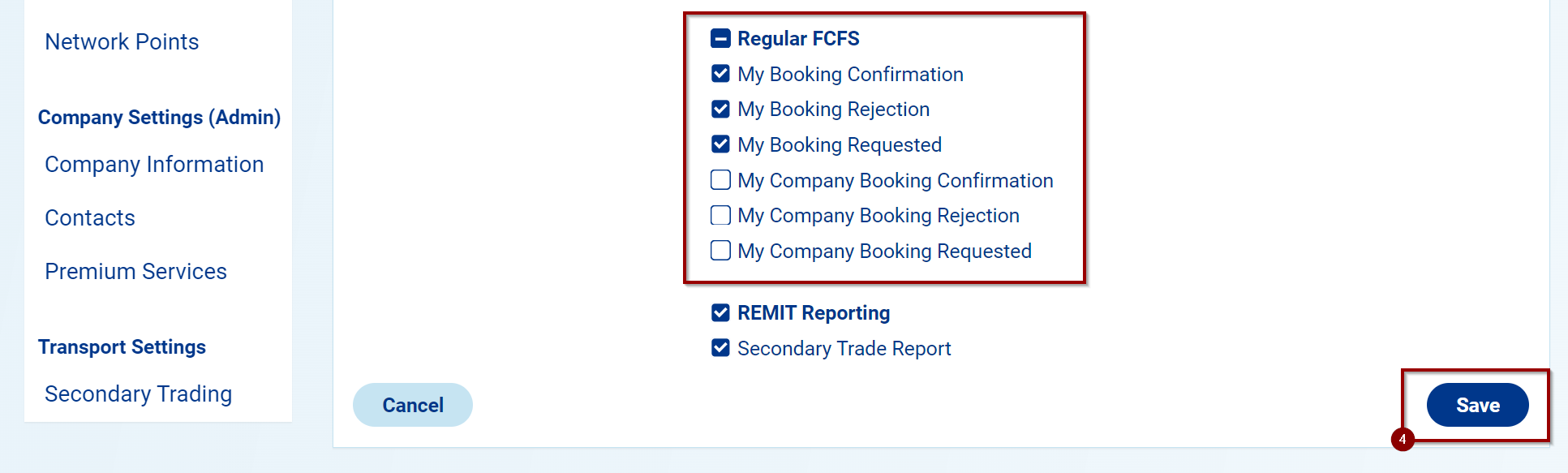
Task: Open Network Points in sidebar
Action: [x=122, y=42]
